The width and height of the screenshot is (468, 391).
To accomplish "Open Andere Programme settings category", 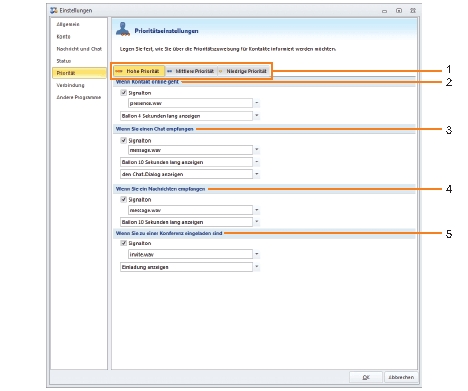I will pyautogui.click(x=79, y=97).
